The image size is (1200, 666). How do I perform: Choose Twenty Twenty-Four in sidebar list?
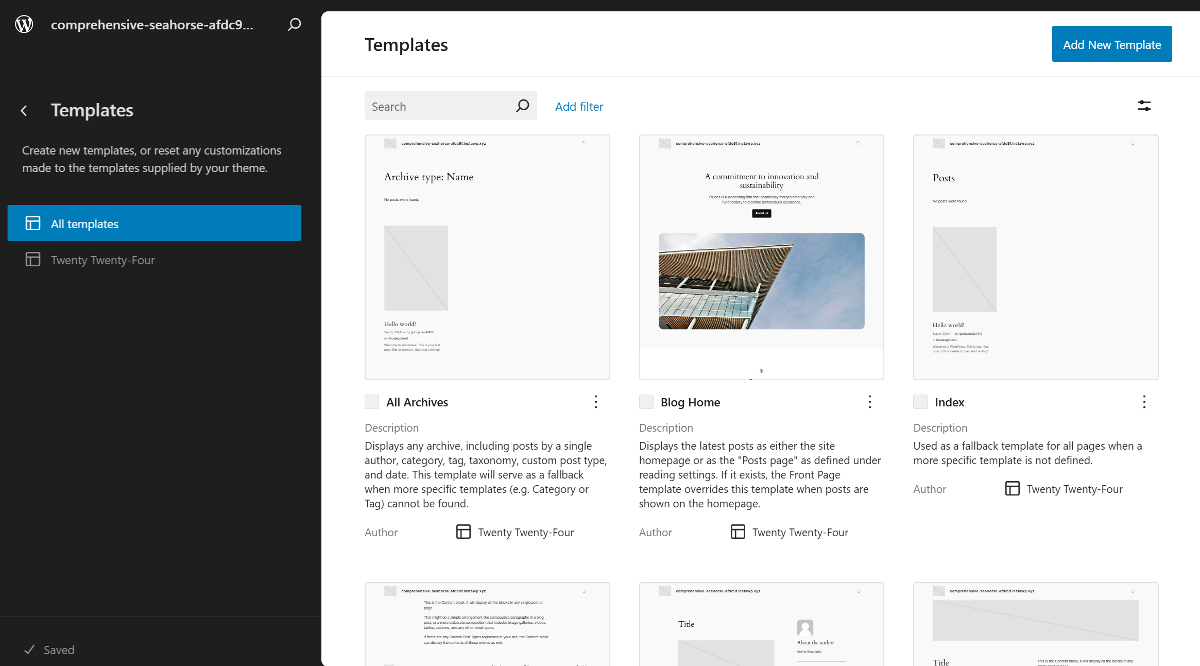coord(103,260)
